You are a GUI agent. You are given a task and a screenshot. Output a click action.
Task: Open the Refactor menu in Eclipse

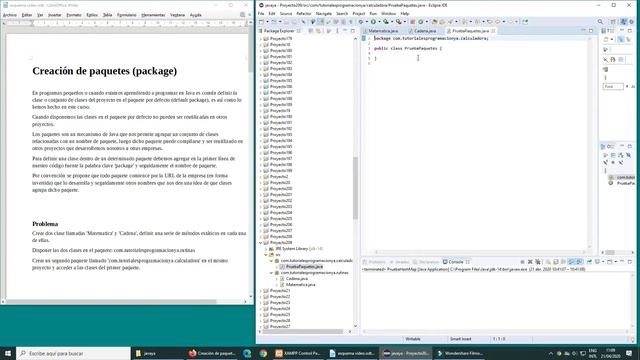(304, 13)
